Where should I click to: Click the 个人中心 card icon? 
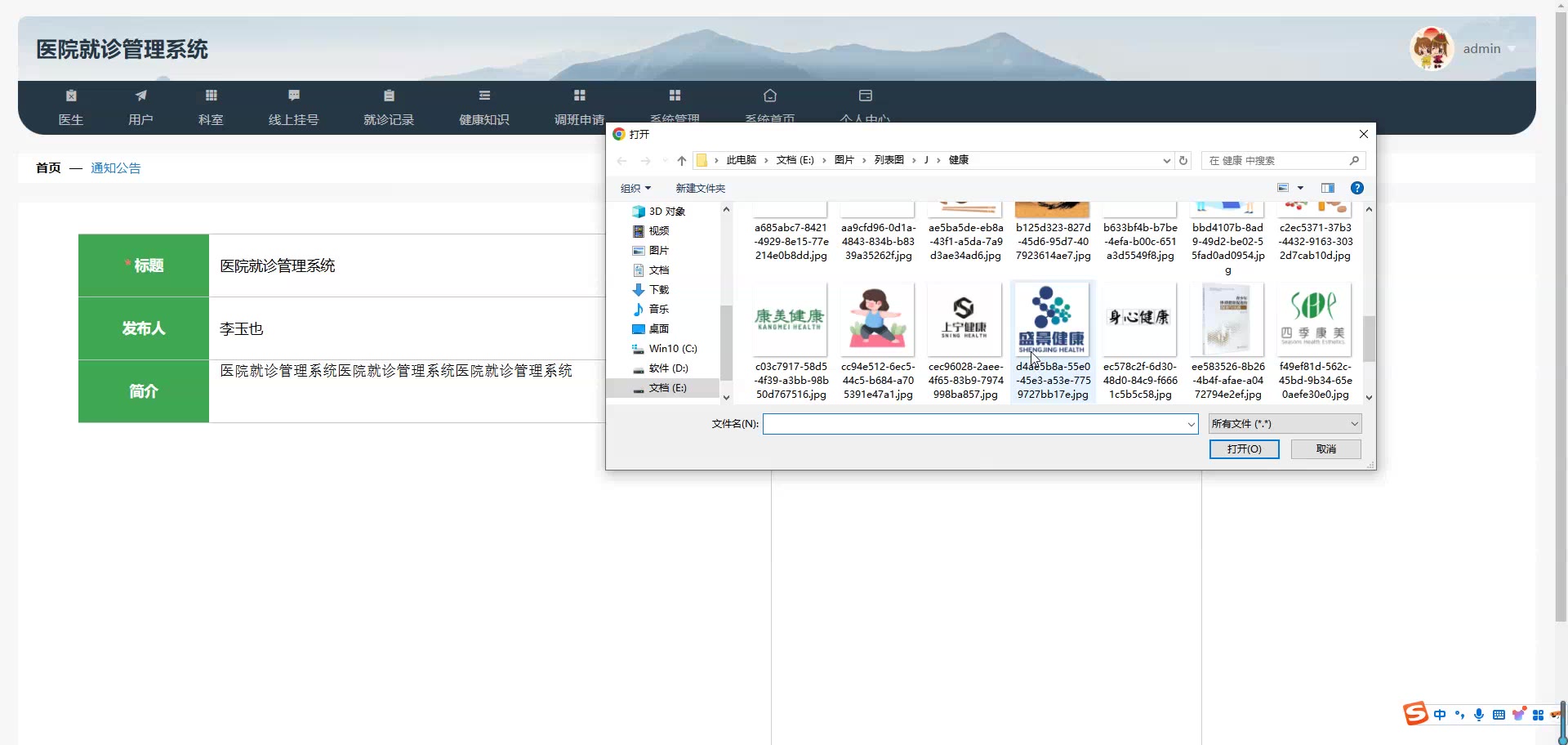tap(866, 96)
